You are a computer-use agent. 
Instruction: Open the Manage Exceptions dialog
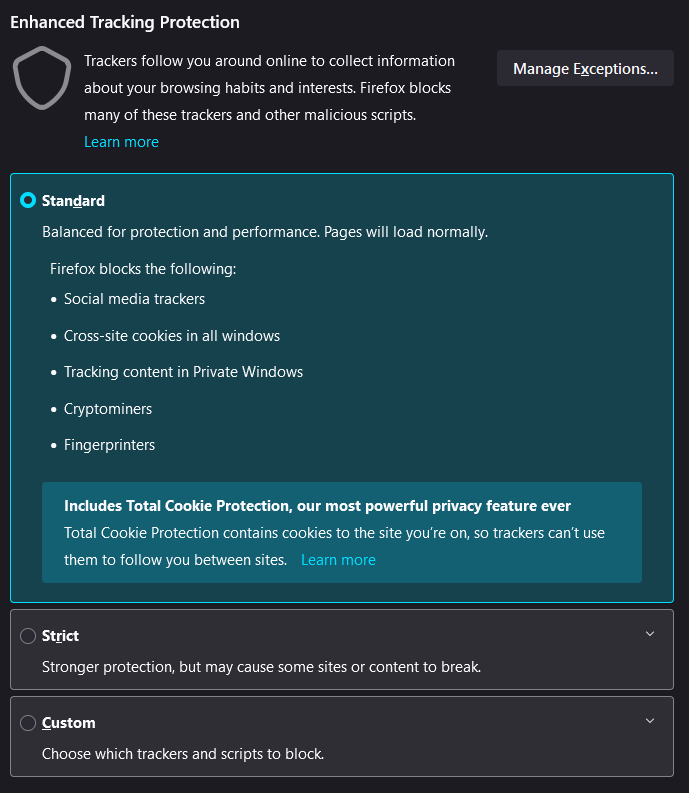585,68
